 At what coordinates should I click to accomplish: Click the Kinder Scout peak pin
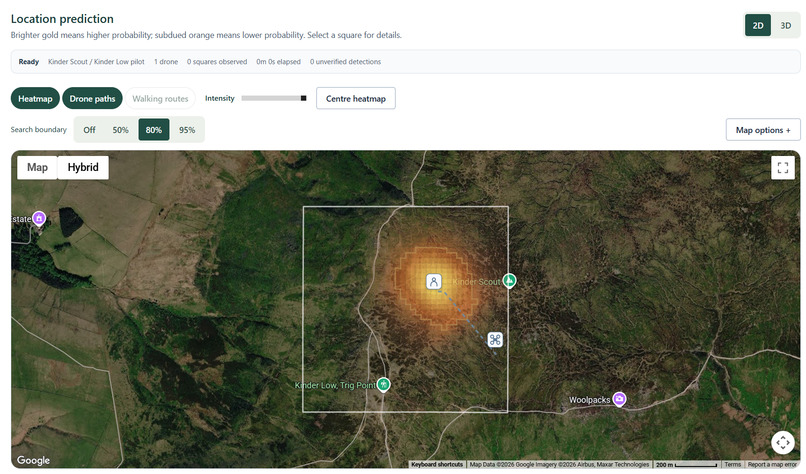(509, 281)
